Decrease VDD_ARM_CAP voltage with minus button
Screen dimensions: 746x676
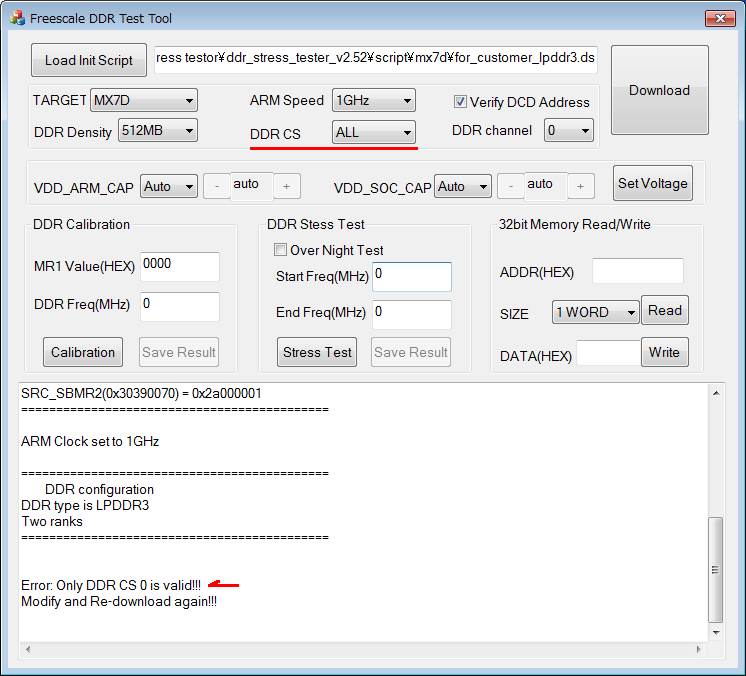coord(217,186)
